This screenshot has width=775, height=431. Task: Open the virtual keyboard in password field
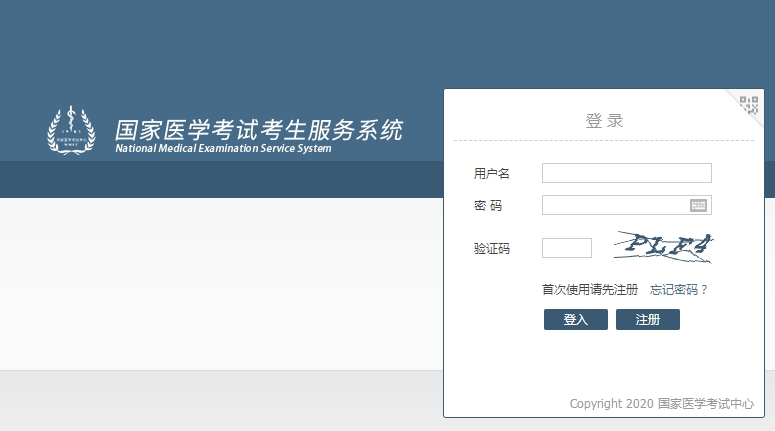click(x=698, y=205)
